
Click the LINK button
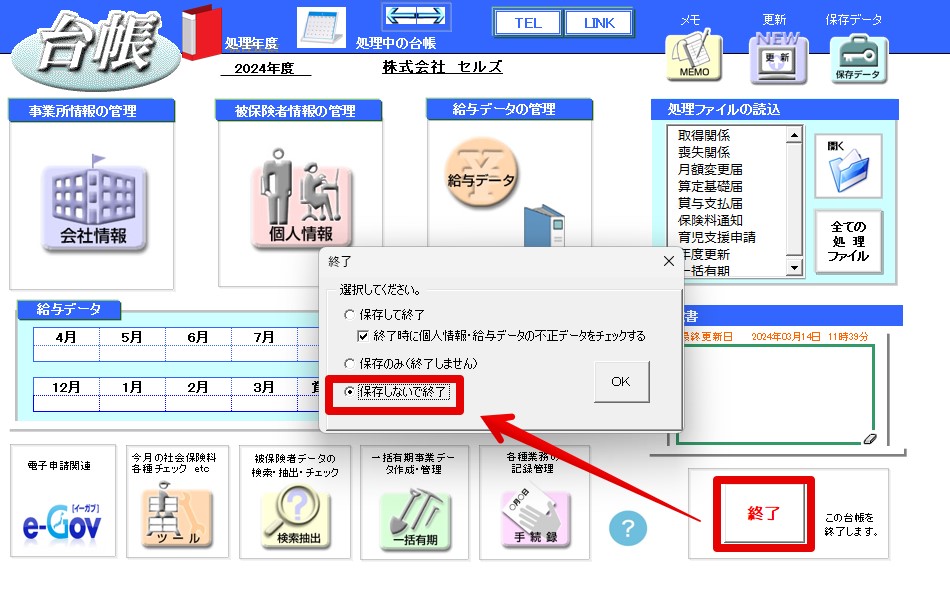coord(599,23)
